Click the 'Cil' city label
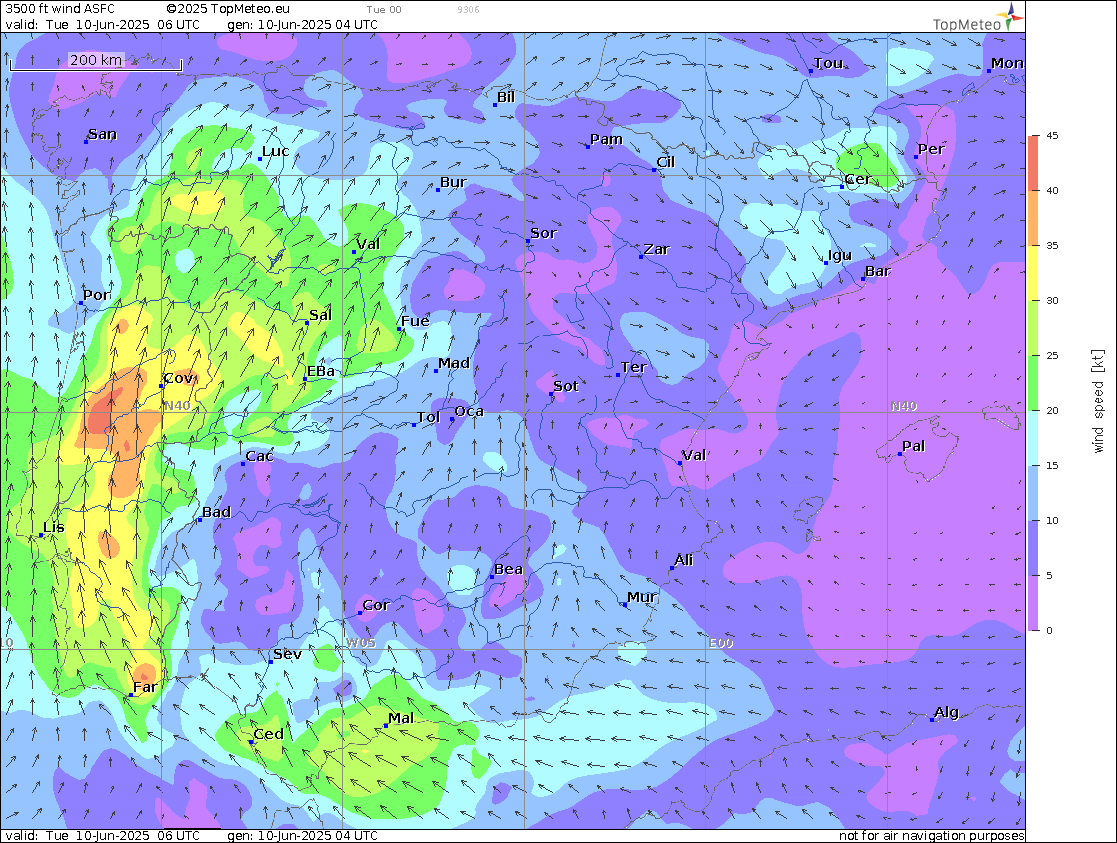1117x843 pixels. click(665, 162)
